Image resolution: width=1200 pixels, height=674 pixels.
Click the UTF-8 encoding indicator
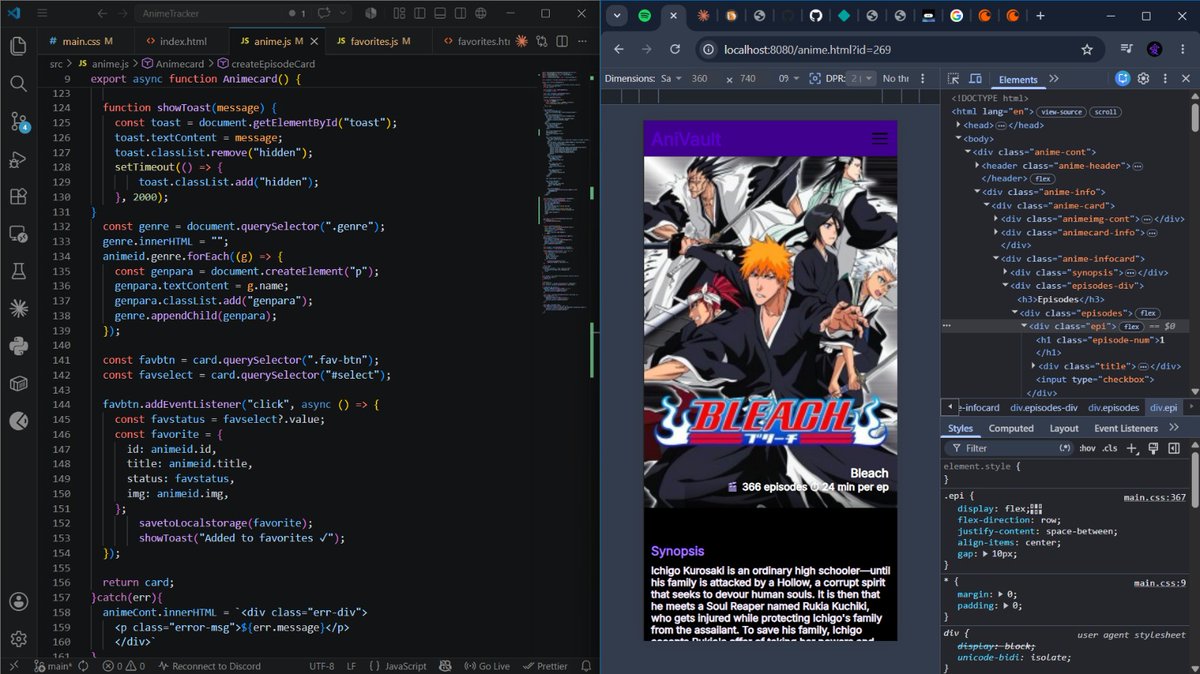point(322,666)
